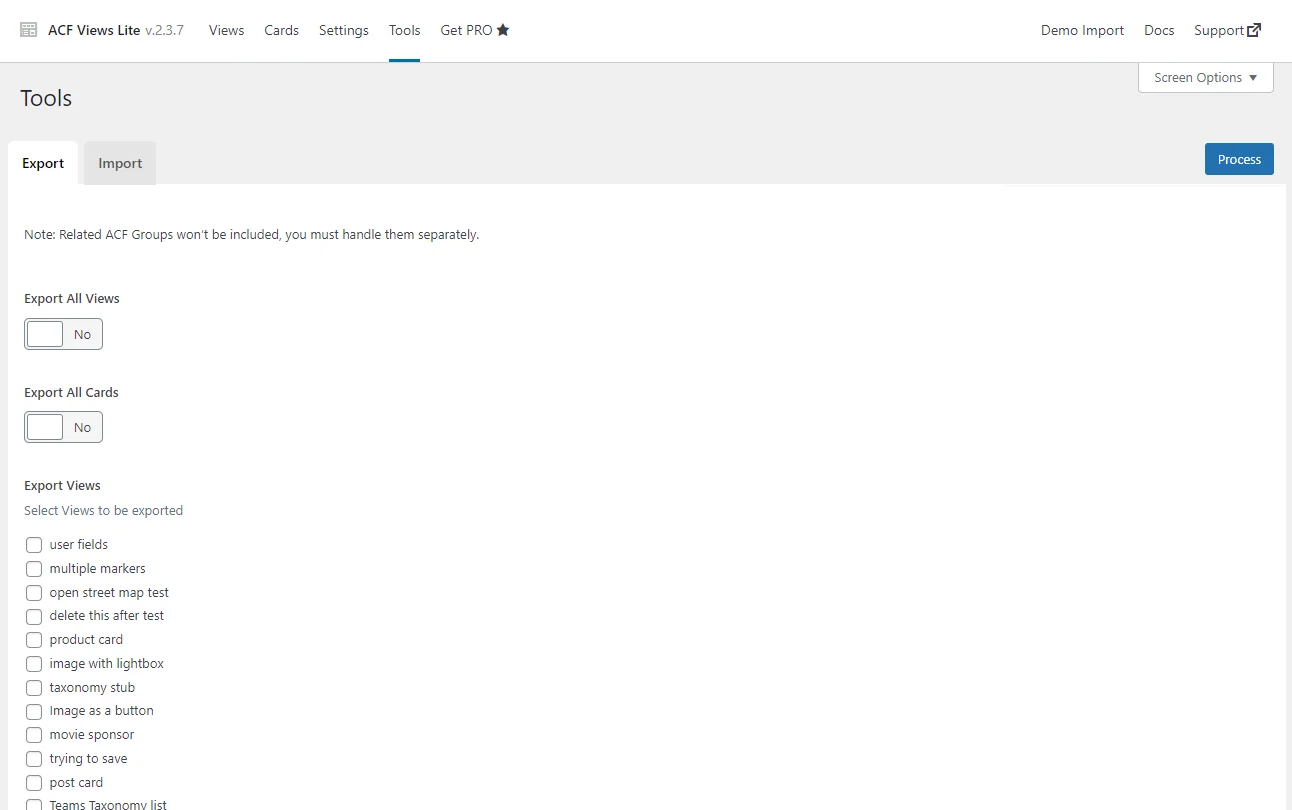Screen dimensions: 1292x810
Task: Check the open street map test checkbox
Action: (x=34, y=593)
